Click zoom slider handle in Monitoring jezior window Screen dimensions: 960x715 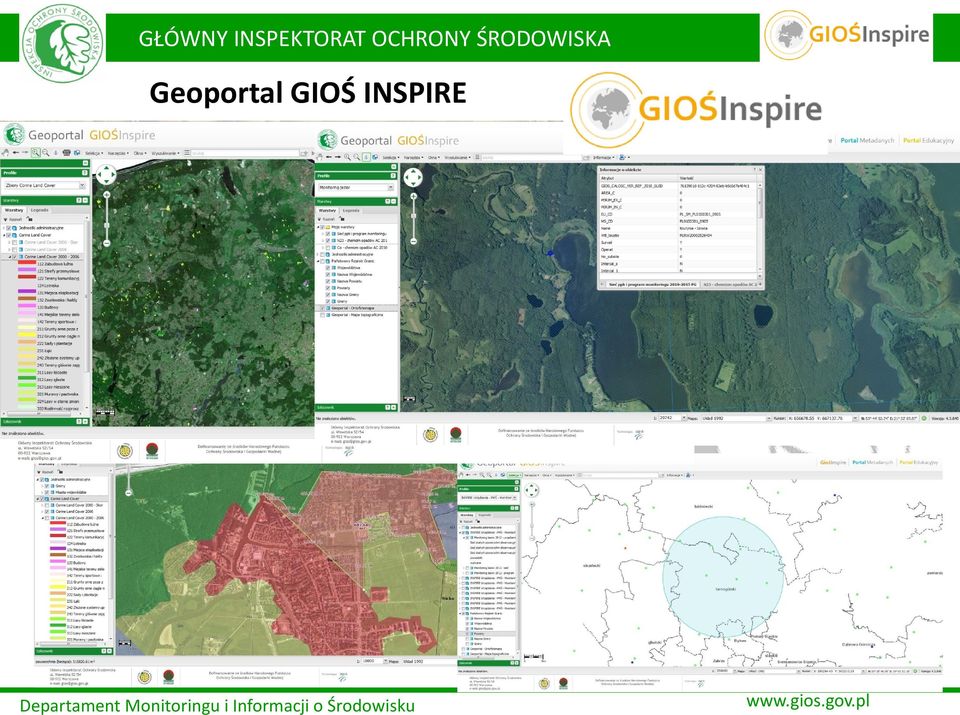click(x=413, y=216)
